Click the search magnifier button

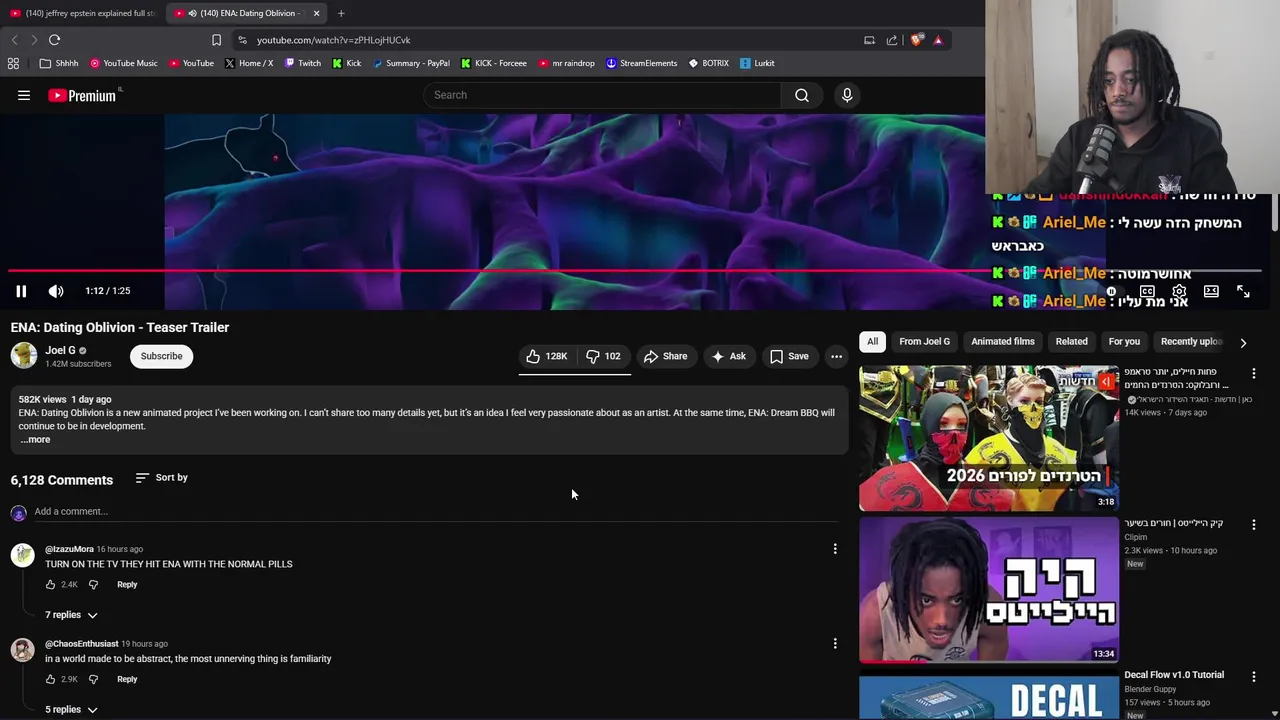802,95
